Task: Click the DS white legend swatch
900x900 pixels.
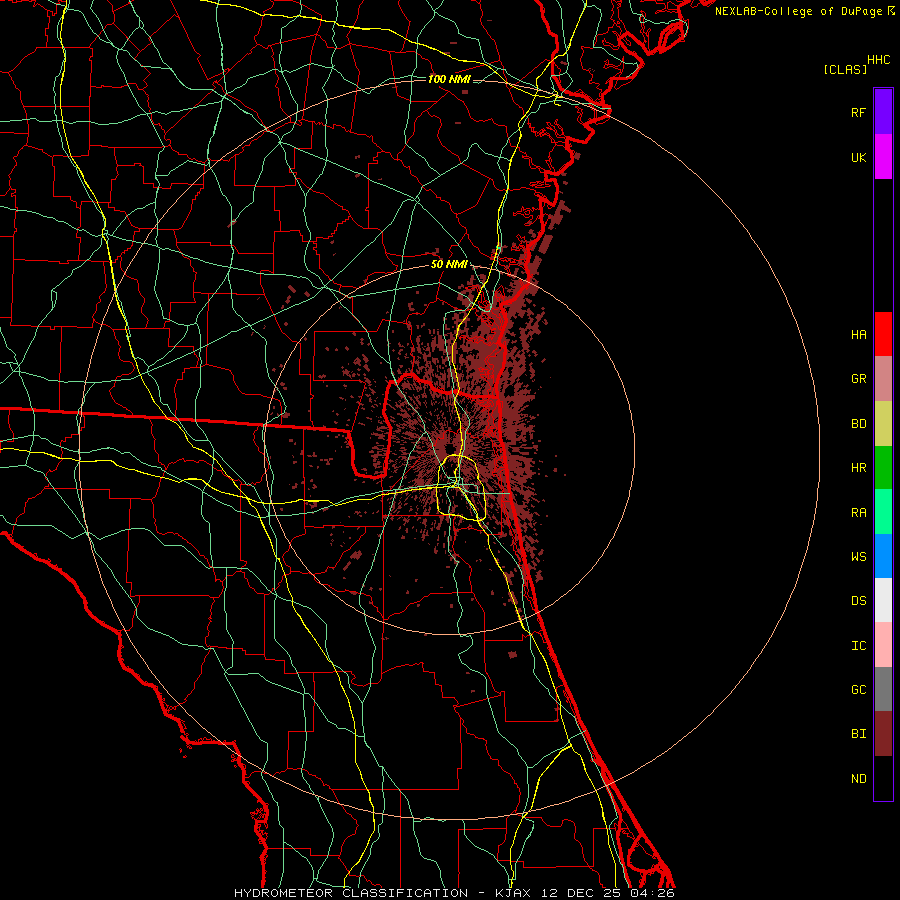Action: pyautogui.click(x=883, y=600)
